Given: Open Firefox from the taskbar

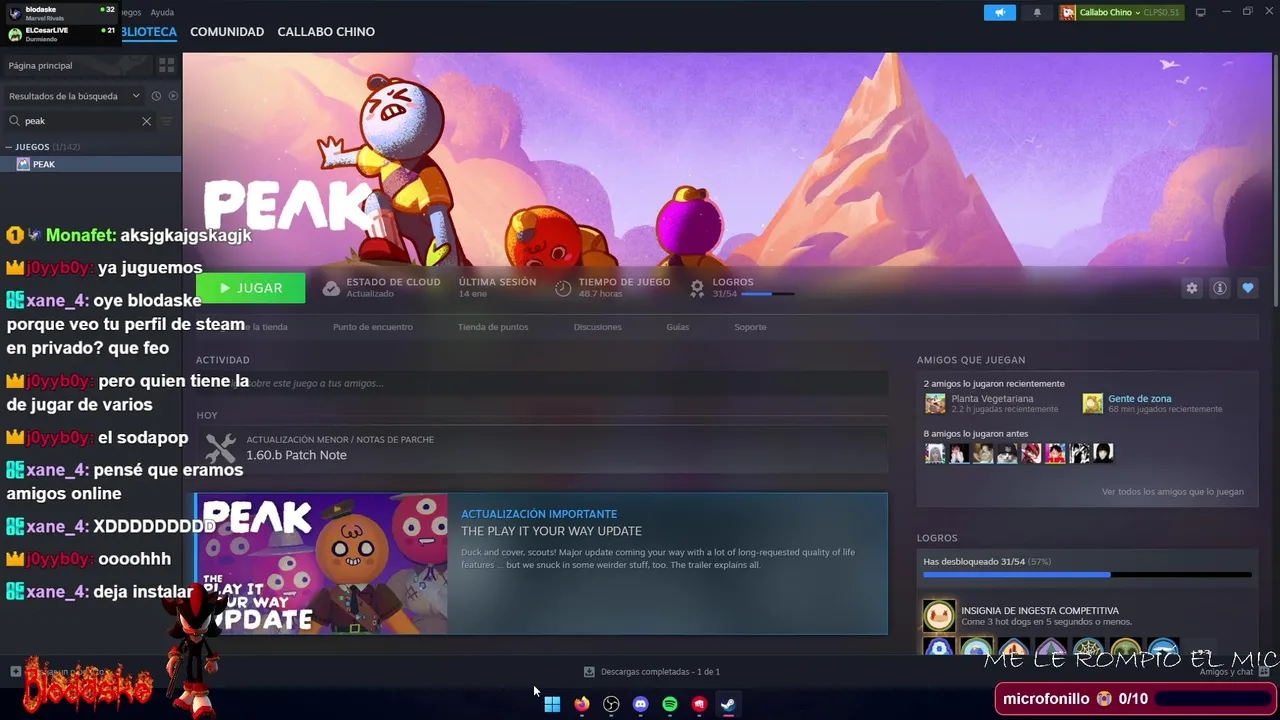Looking at the screenshot, I should (x=582, y=704).
